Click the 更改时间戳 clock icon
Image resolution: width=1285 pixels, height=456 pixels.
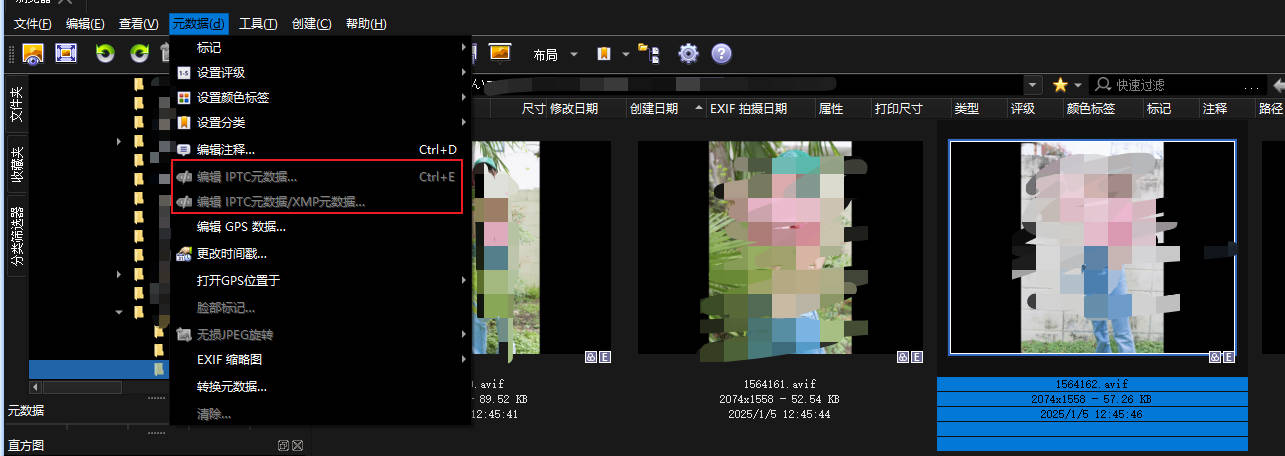tap(183, 254)
